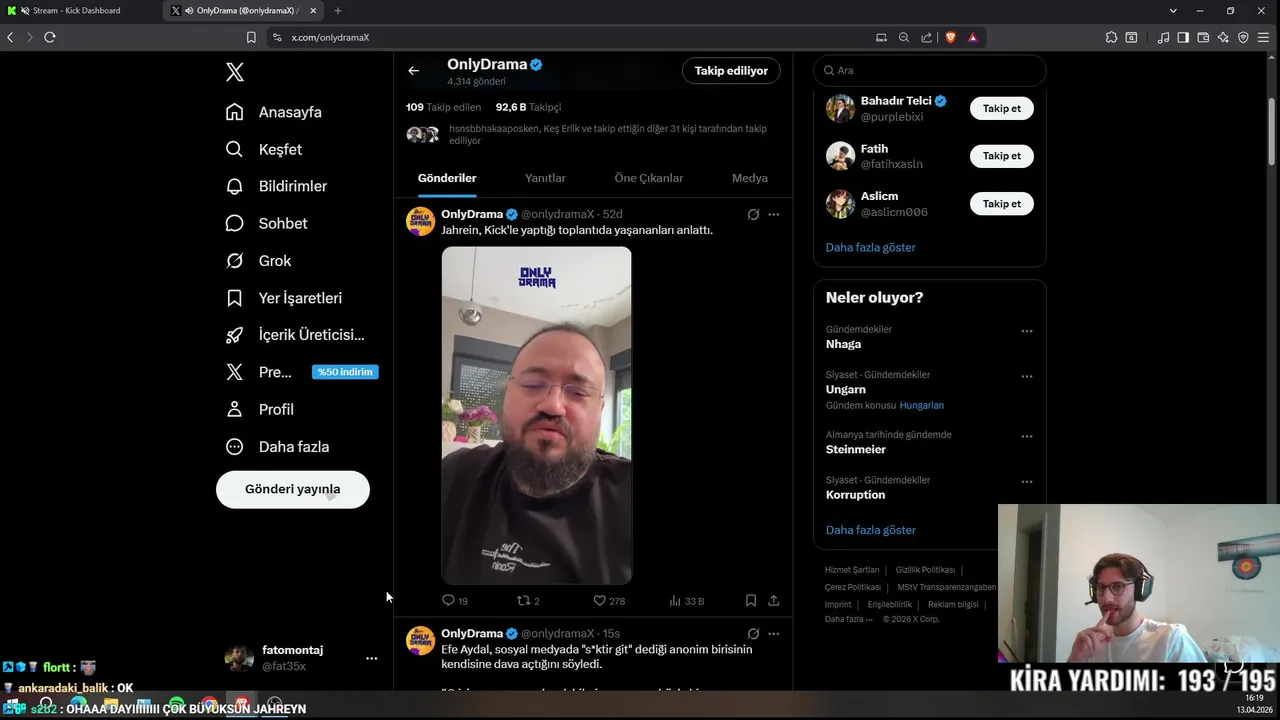
Task: Like the Jahrein post
Action: [x=609, y=601]
